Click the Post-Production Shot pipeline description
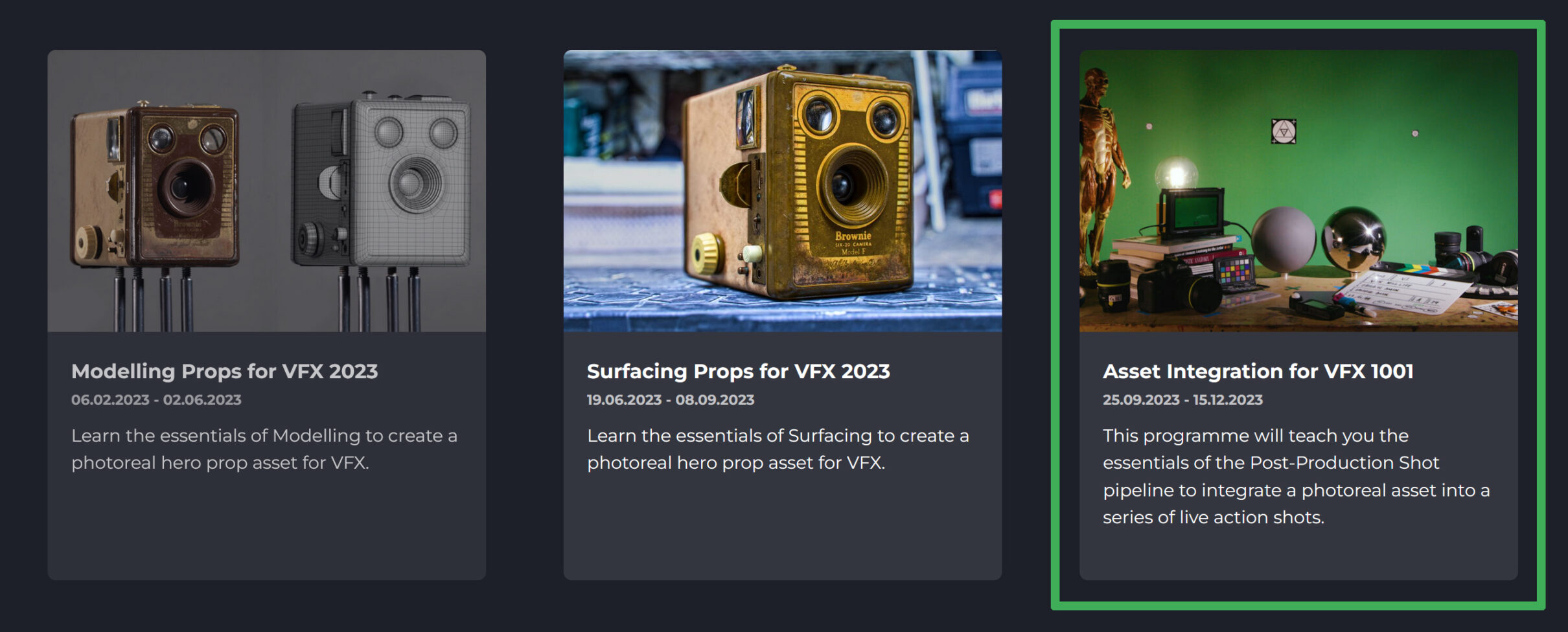1568x632 pixels. pos(1297,477)
